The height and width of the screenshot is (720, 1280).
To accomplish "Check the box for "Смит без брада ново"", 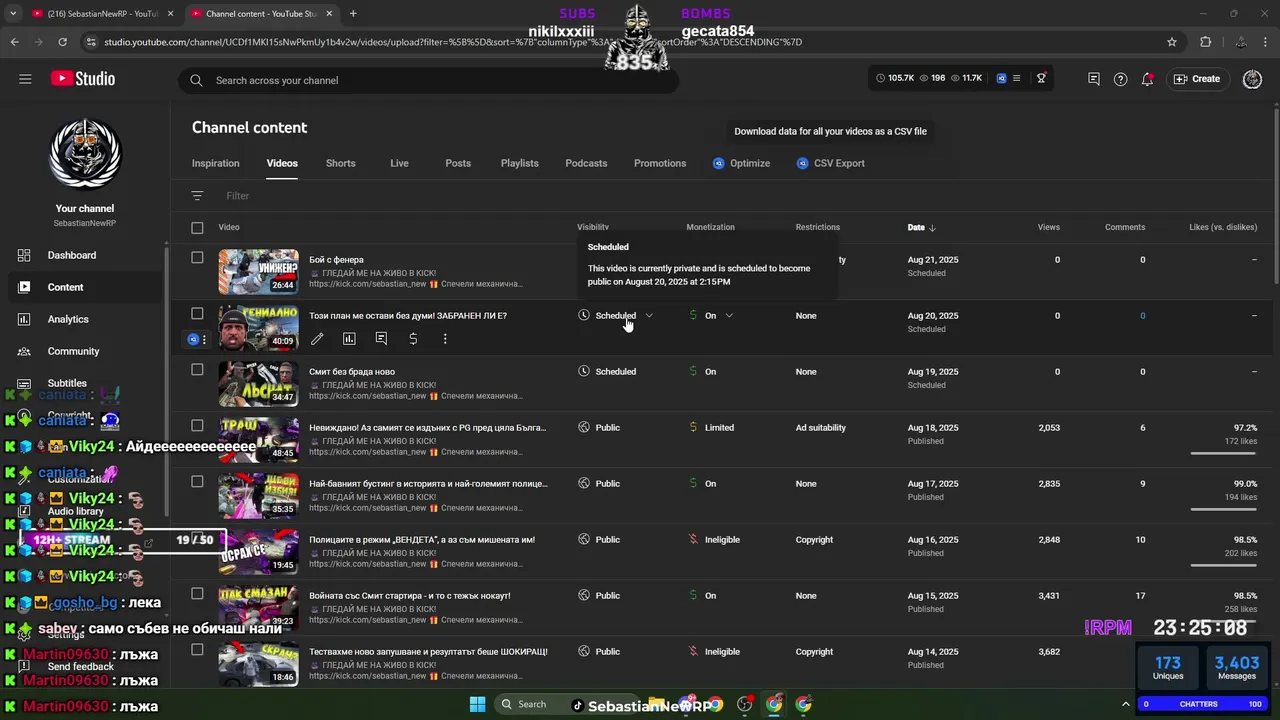I will [197, 369].
